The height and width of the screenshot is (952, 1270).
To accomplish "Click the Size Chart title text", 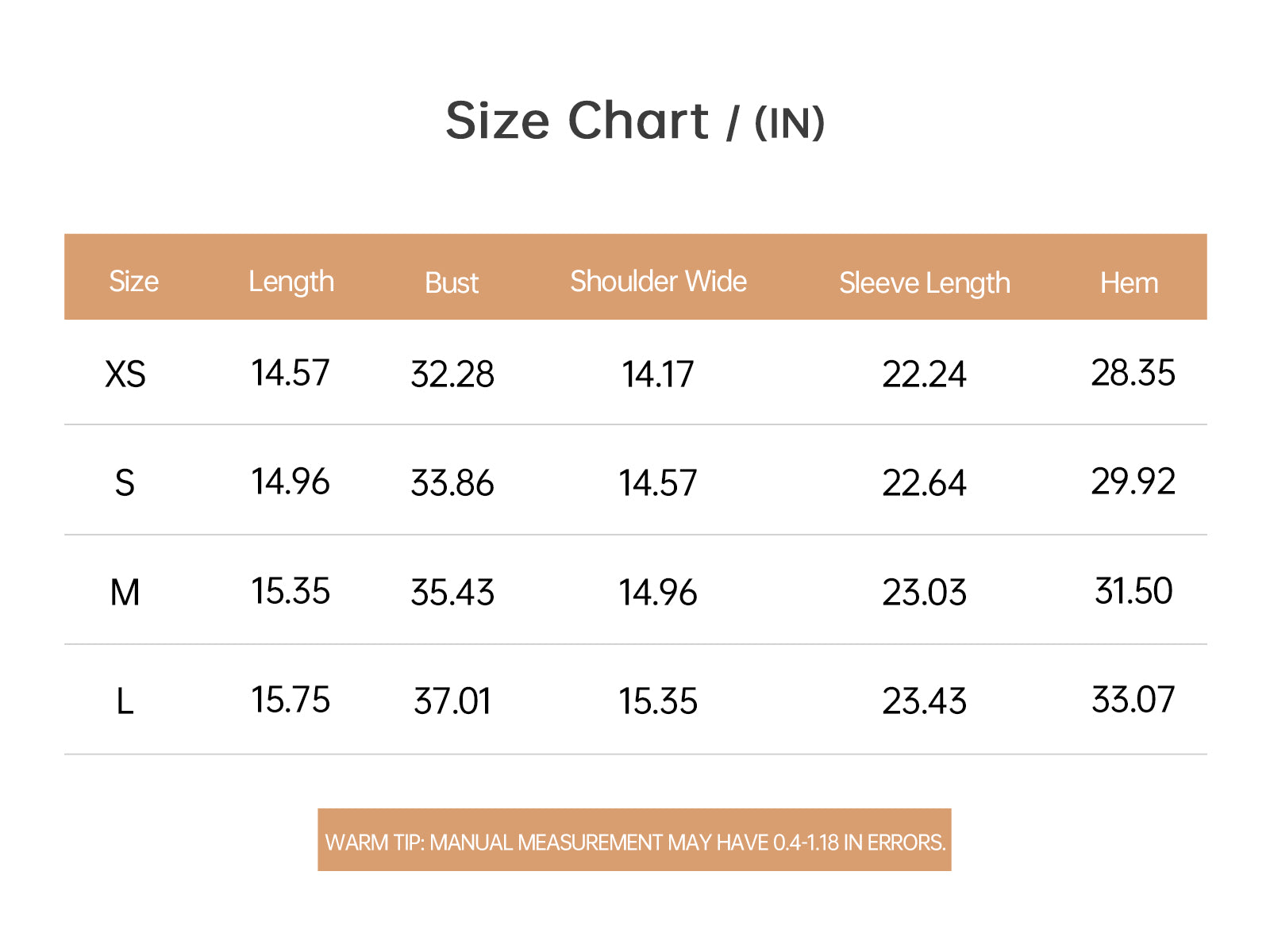I will coord(577,121).
